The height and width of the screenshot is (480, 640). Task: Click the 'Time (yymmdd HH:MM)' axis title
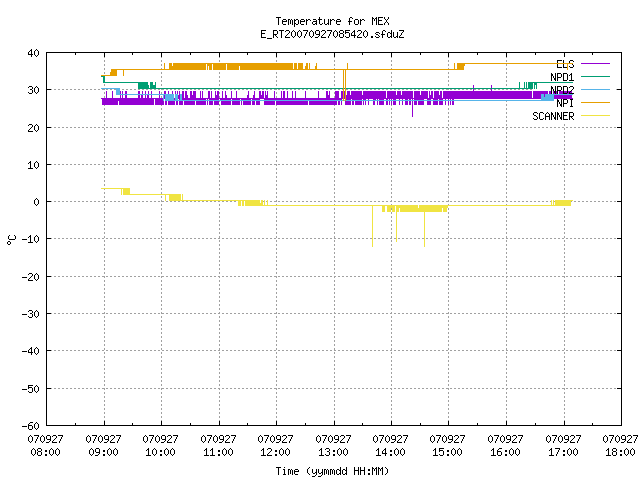pyautogui.click(x=332, y=471)
